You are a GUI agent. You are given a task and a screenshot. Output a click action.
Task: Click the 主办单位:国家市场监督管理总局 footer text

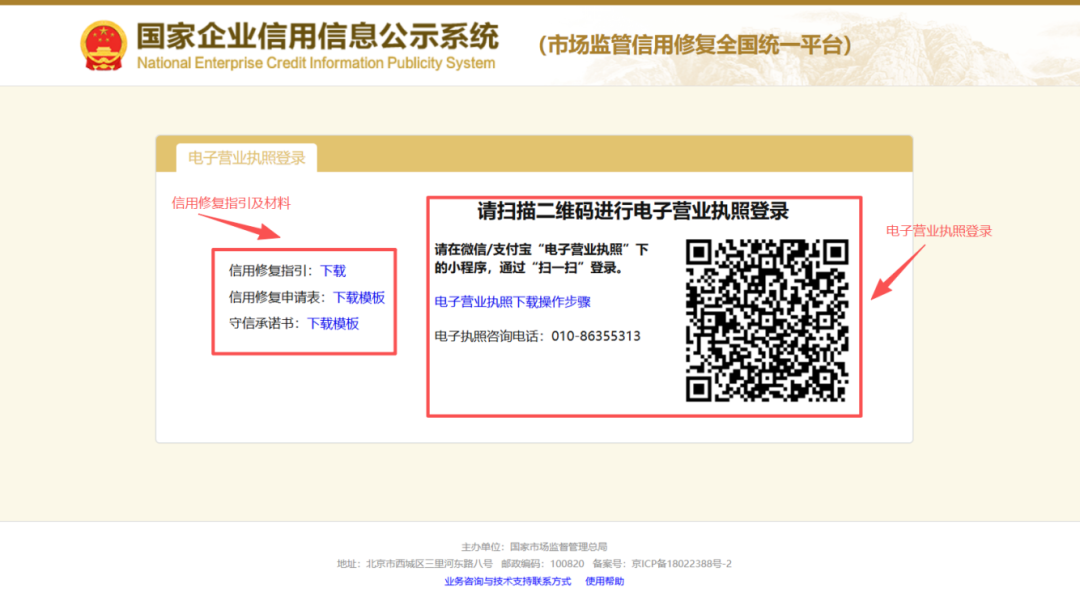pyautogui.click(x=534, y=547)
